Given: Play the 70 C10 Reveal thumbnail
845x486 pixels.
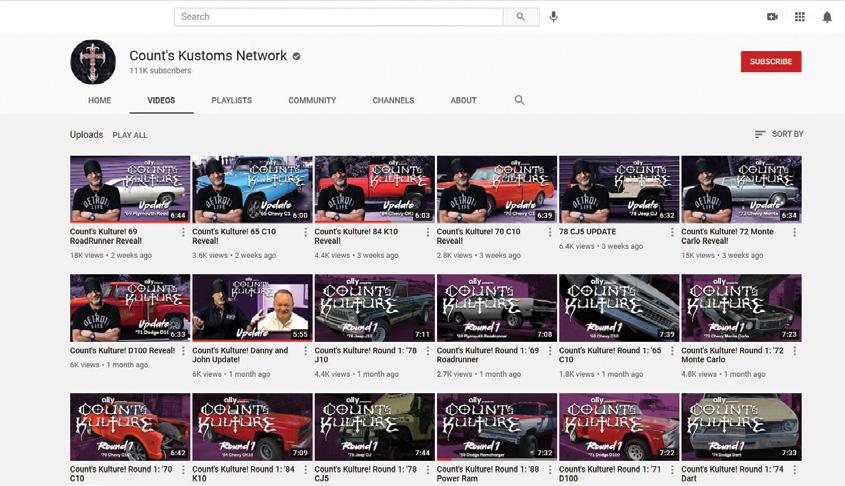Looking at the screenshot, I should point(497,189).
